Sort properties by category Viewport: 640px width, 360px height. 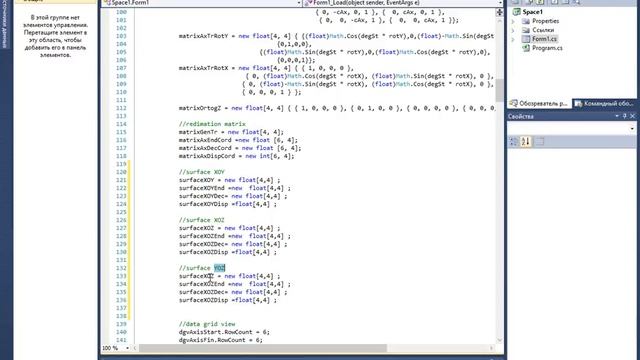[513, 142]
